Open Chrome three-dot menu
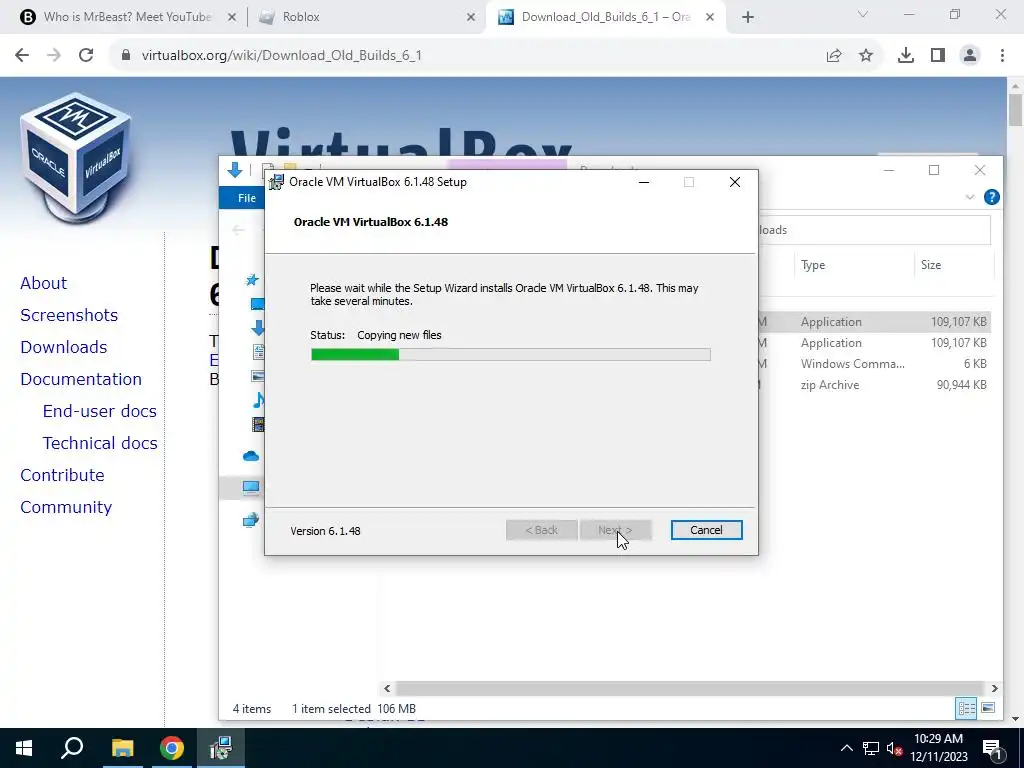The image size is (1024, 768). pyautogui.click(x=1002, y=56)
